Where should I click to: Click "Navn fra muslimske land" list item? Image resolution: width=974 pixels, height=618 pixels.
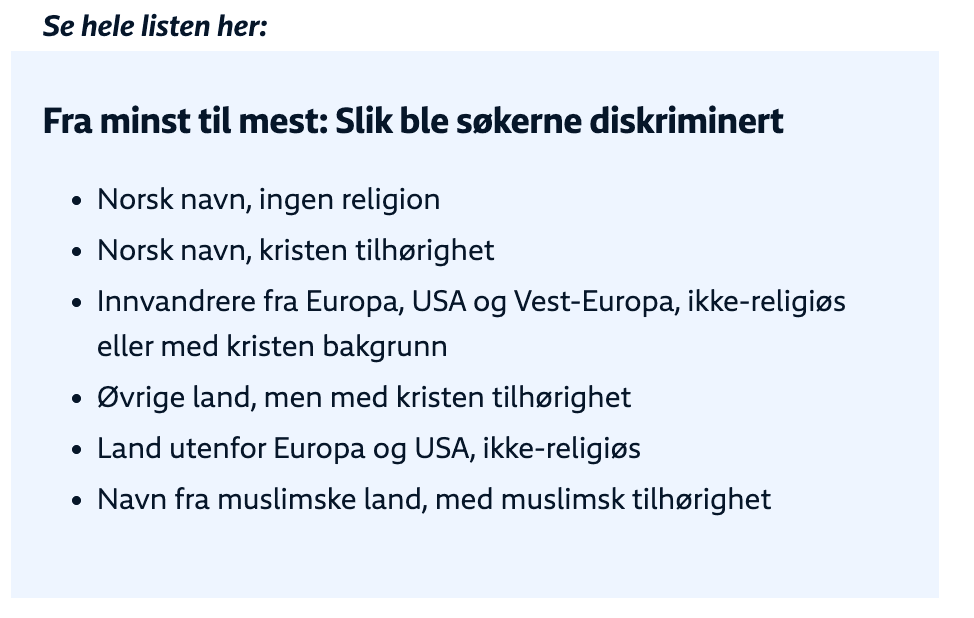tap(434, 499)
